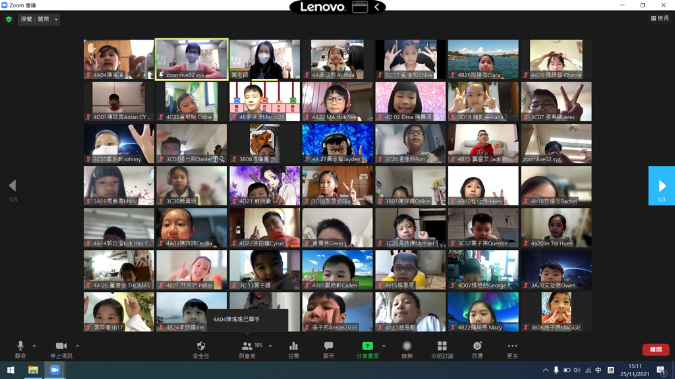Open the Reactions emoji icon
675x379 pixels.
click(x=477, y=346)
